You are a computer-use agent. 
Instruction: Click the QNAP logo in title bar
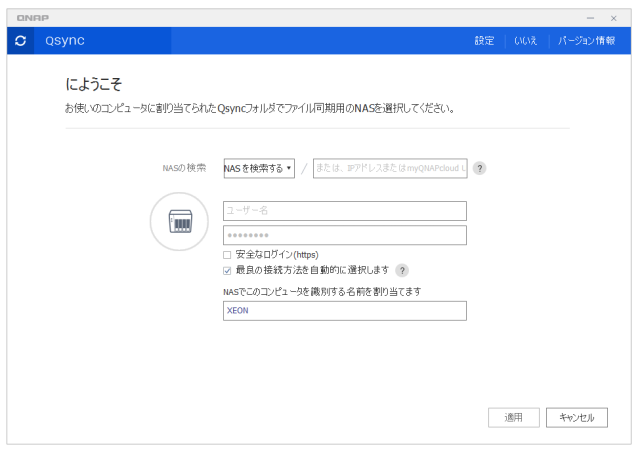click(33, 18)
